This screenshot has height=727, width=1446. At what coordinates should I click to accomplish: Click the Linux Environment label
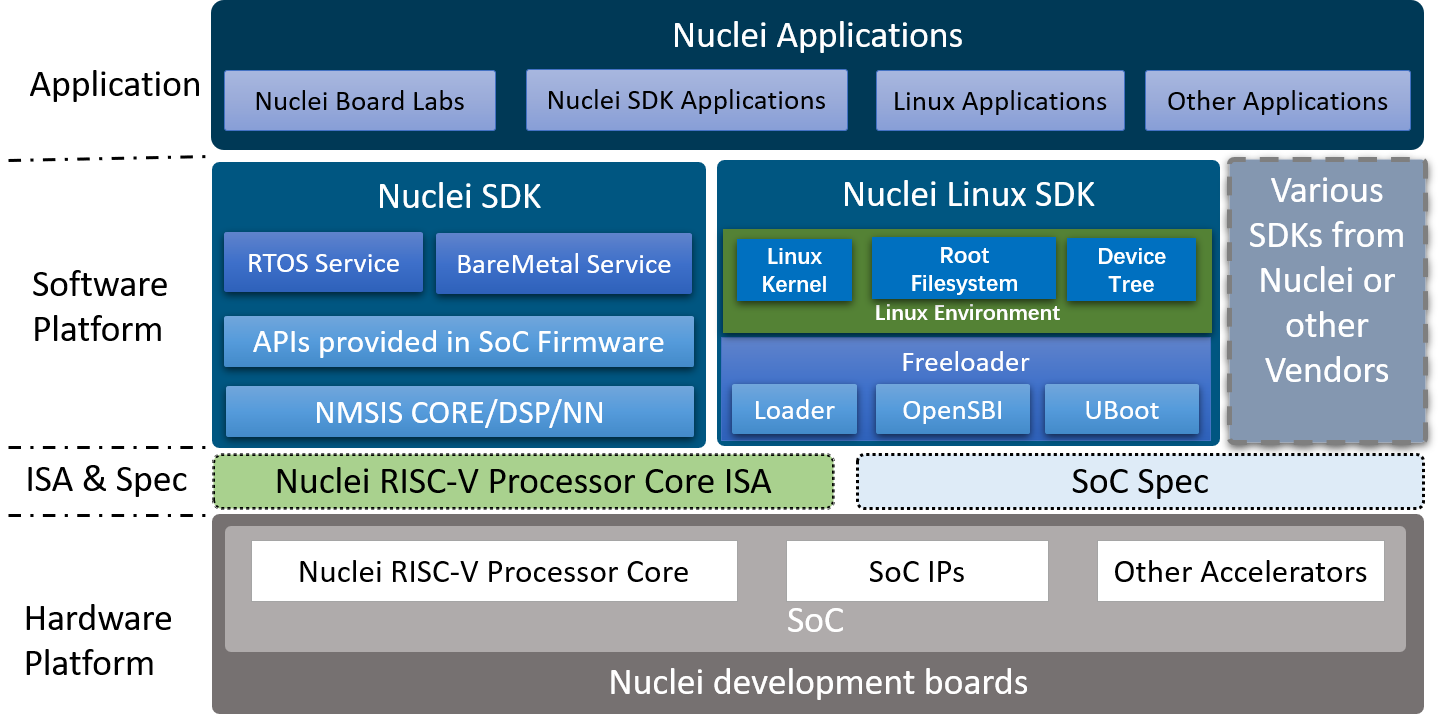tap(967, 313)
